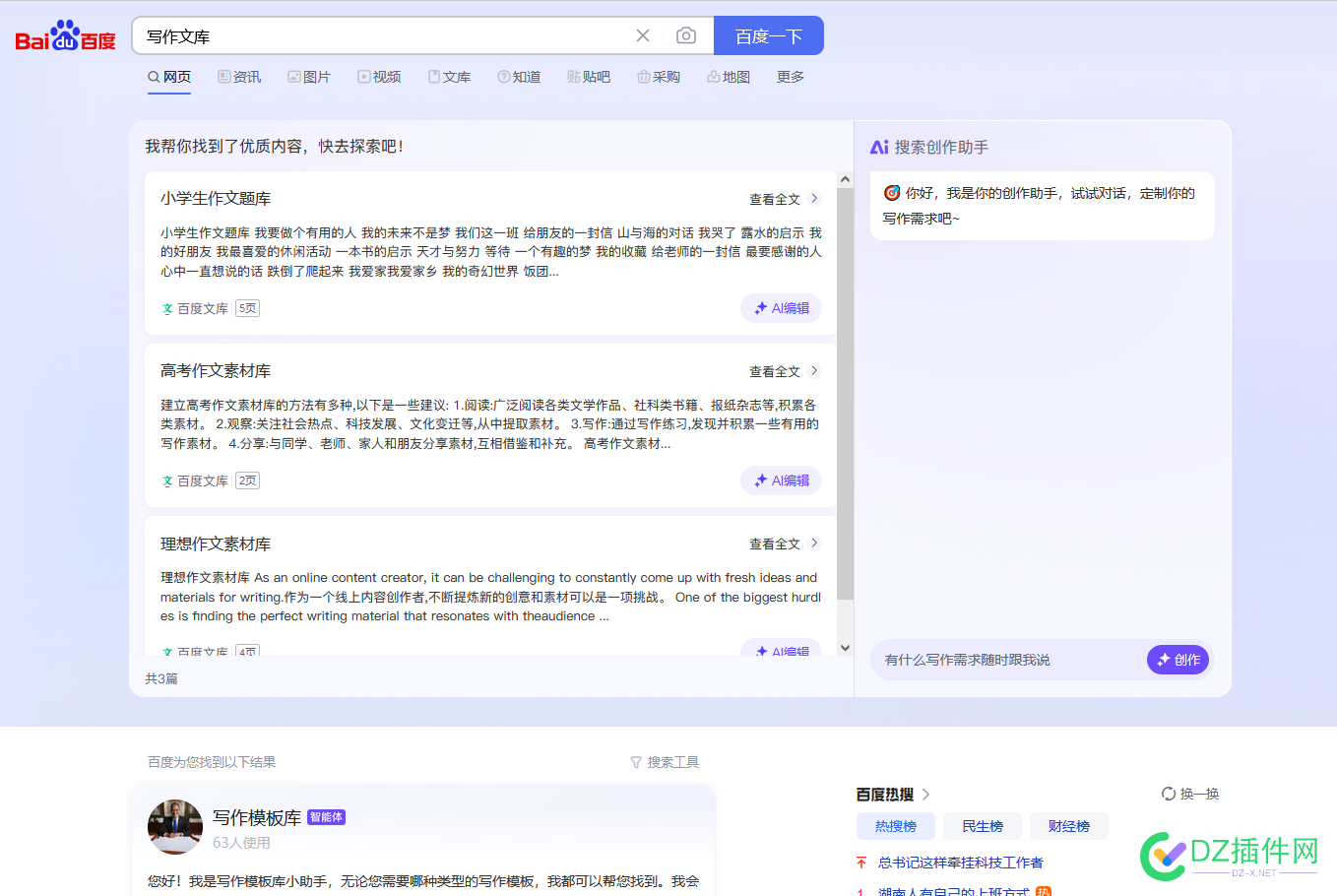The width and height of the screenshot is (1337, 896).
Task: Open result titled 高考作文素材库
Action: (216, 370)
